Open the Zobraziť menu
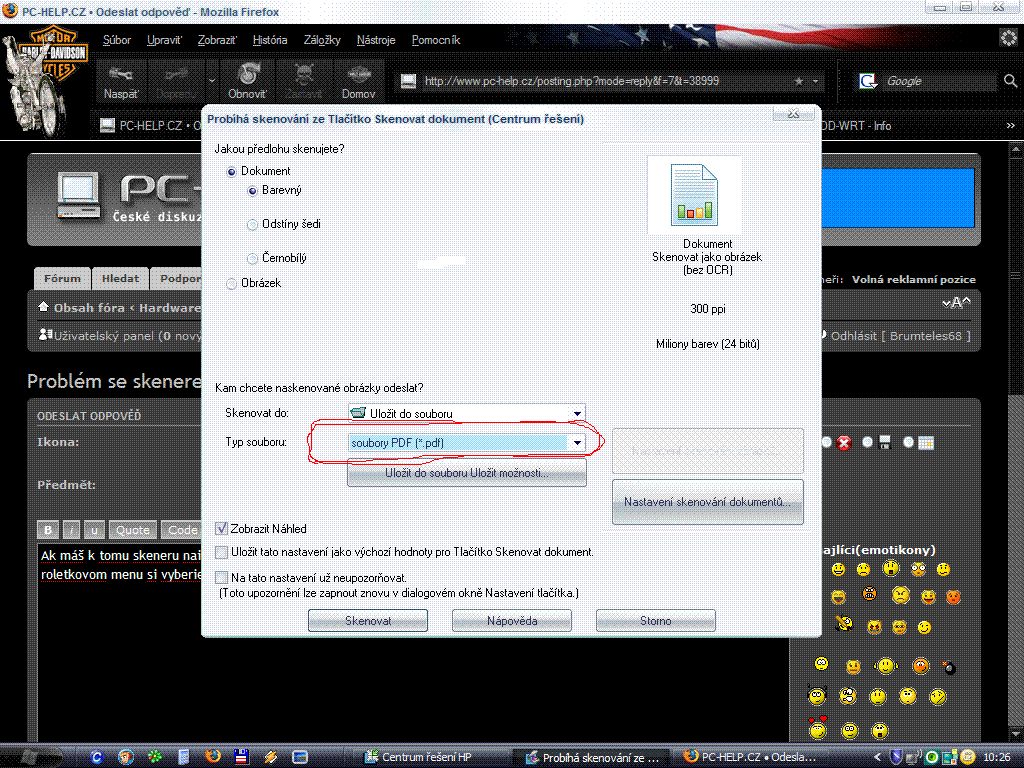1024x768 pixels. [x=217, y=40]
